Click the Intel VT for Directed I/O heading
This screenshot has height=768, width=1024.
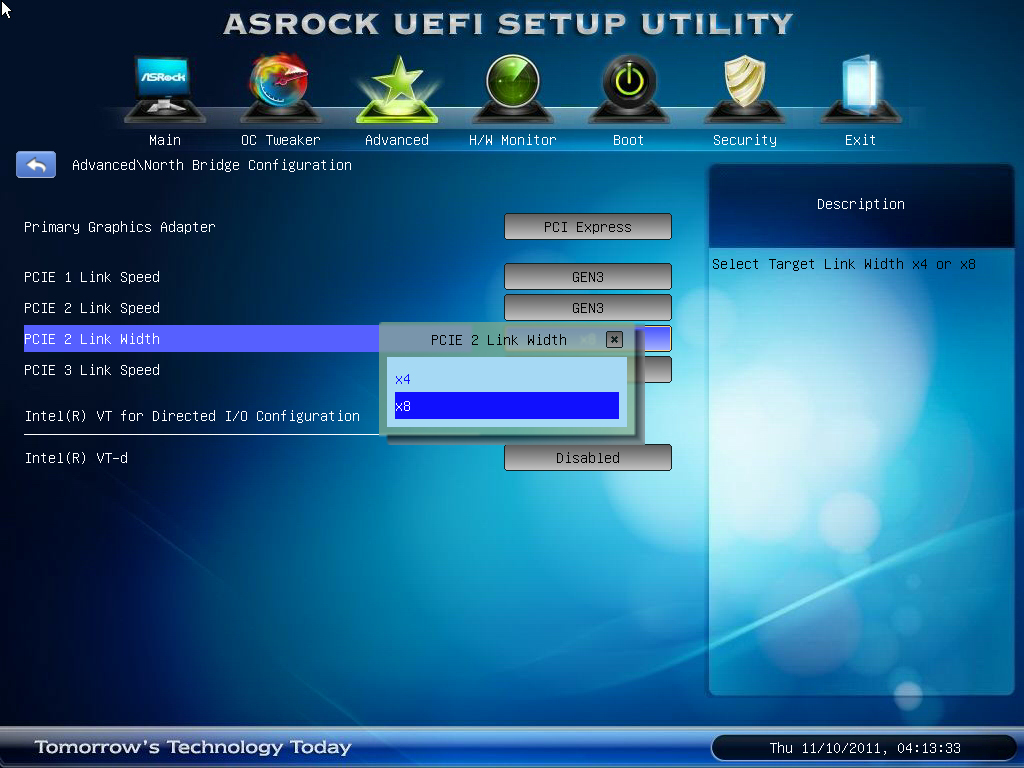click(192, 416)
